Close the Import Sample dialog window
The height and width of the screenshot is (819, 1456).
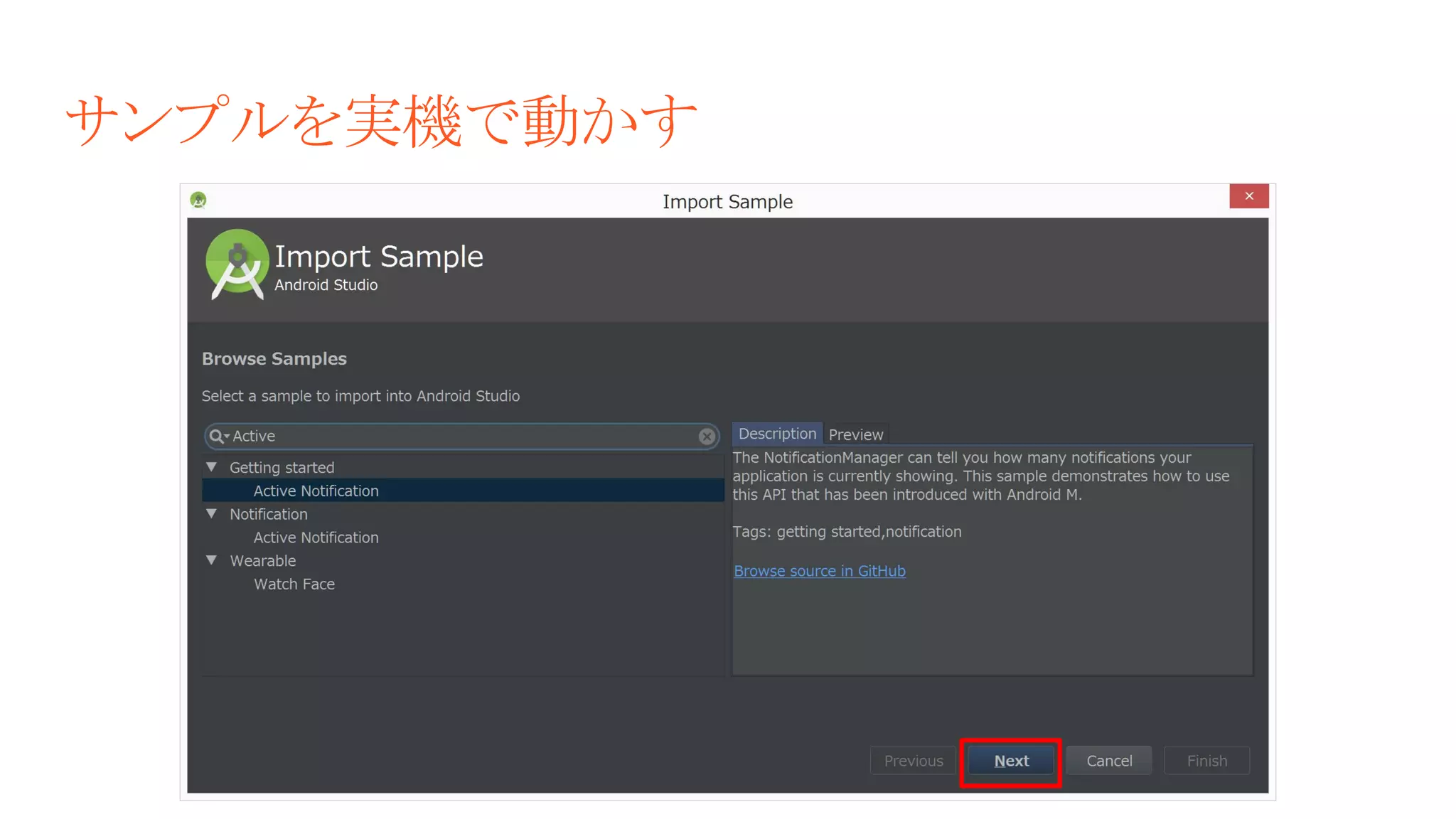click(1248, 196)
